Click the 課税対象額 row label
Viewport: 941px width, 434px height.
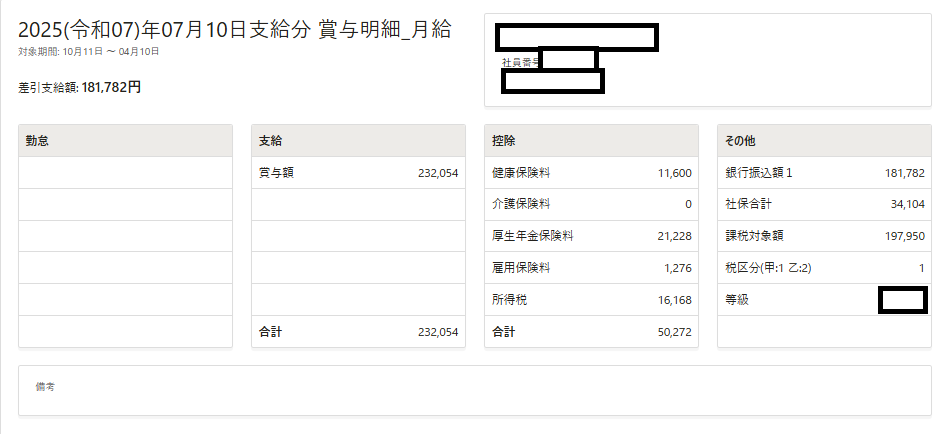tap(754, 236)
